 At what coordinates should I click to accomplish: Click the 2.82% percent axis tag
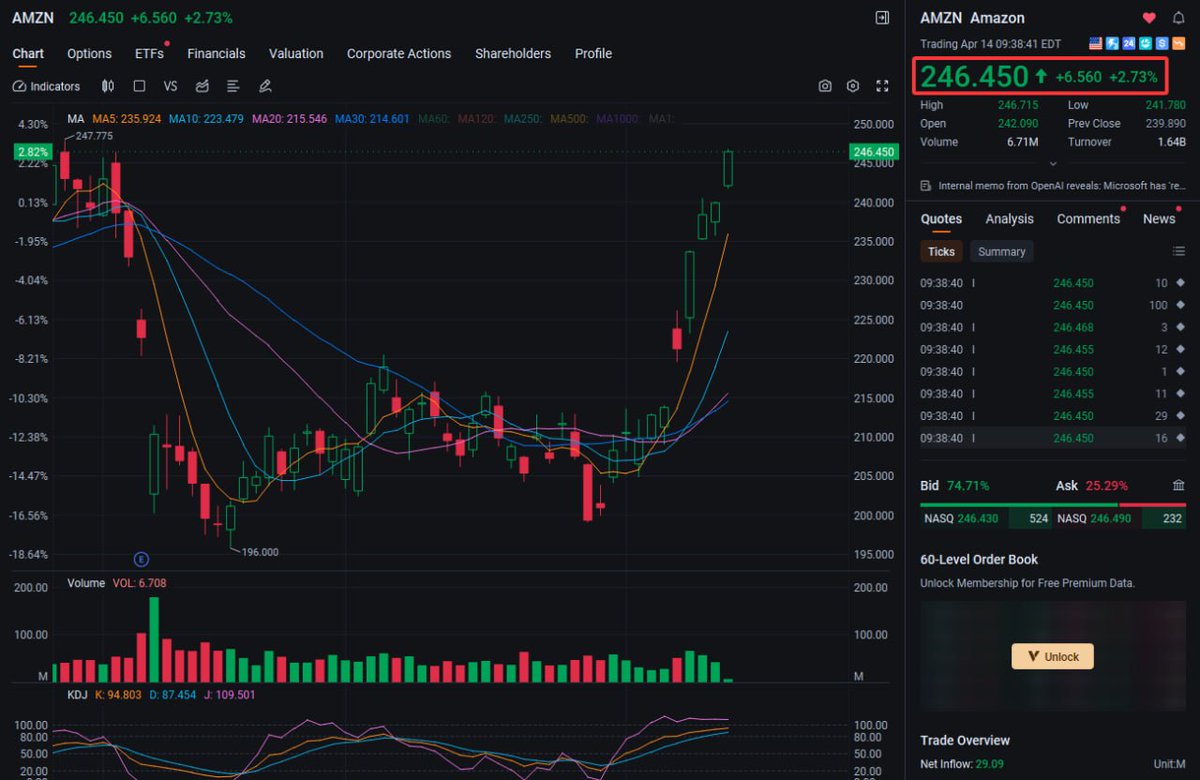(32, 152)
